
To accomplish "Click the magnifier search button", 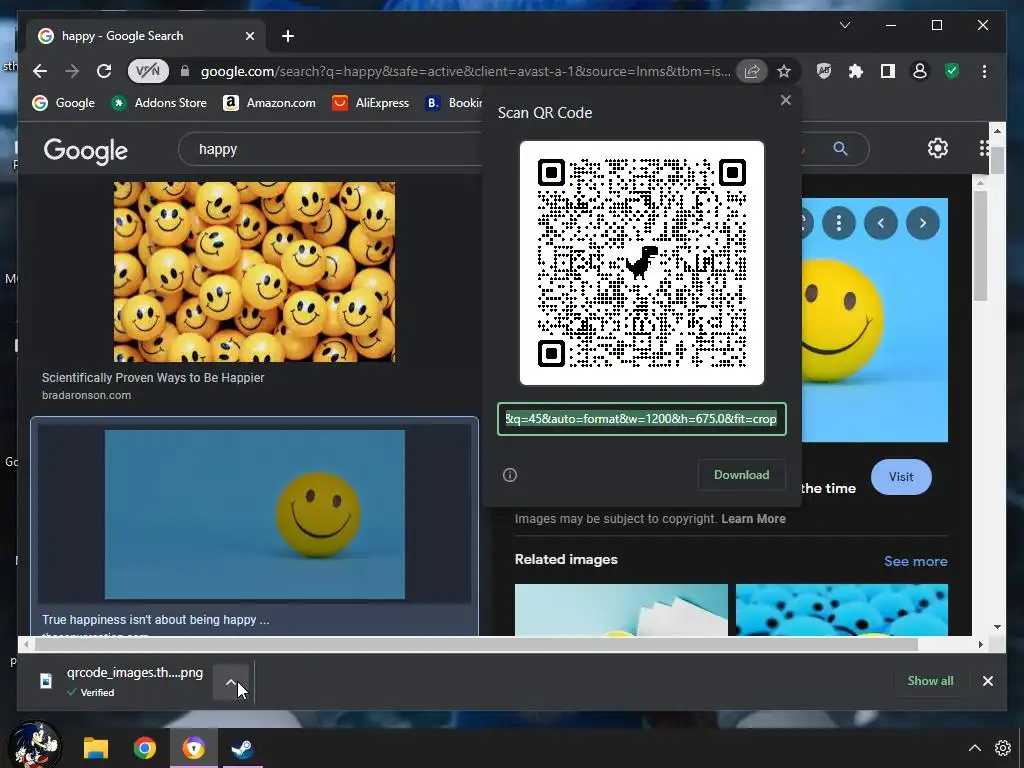I will (x=840, y=149).
